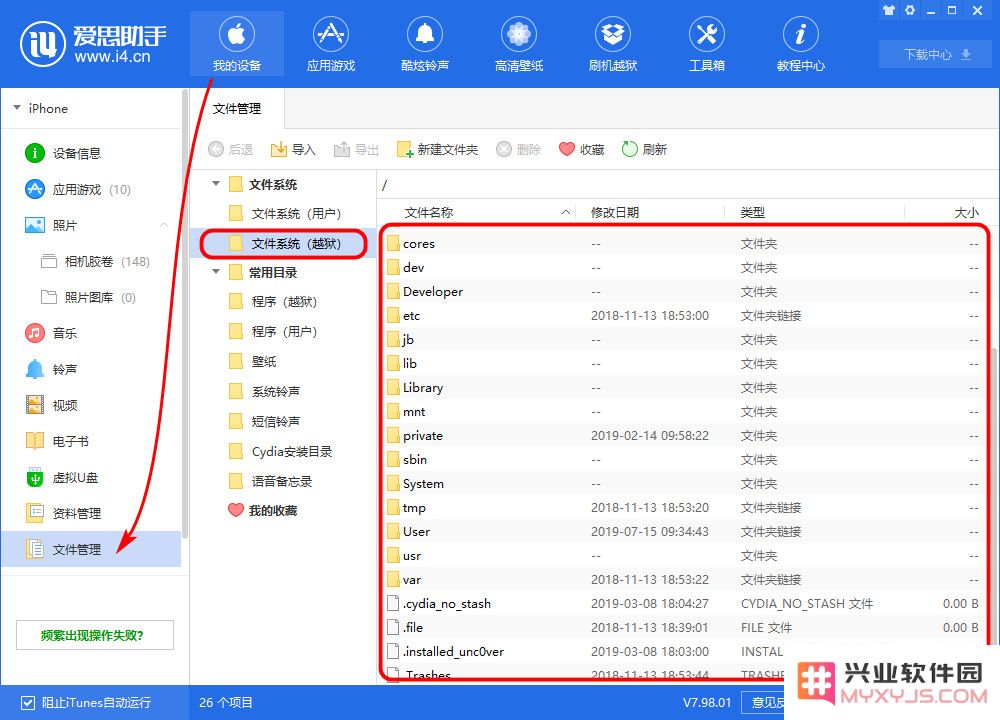
Task: Open 铃声 ringtones in the sidebar
Action: click(x=91, y=369)
